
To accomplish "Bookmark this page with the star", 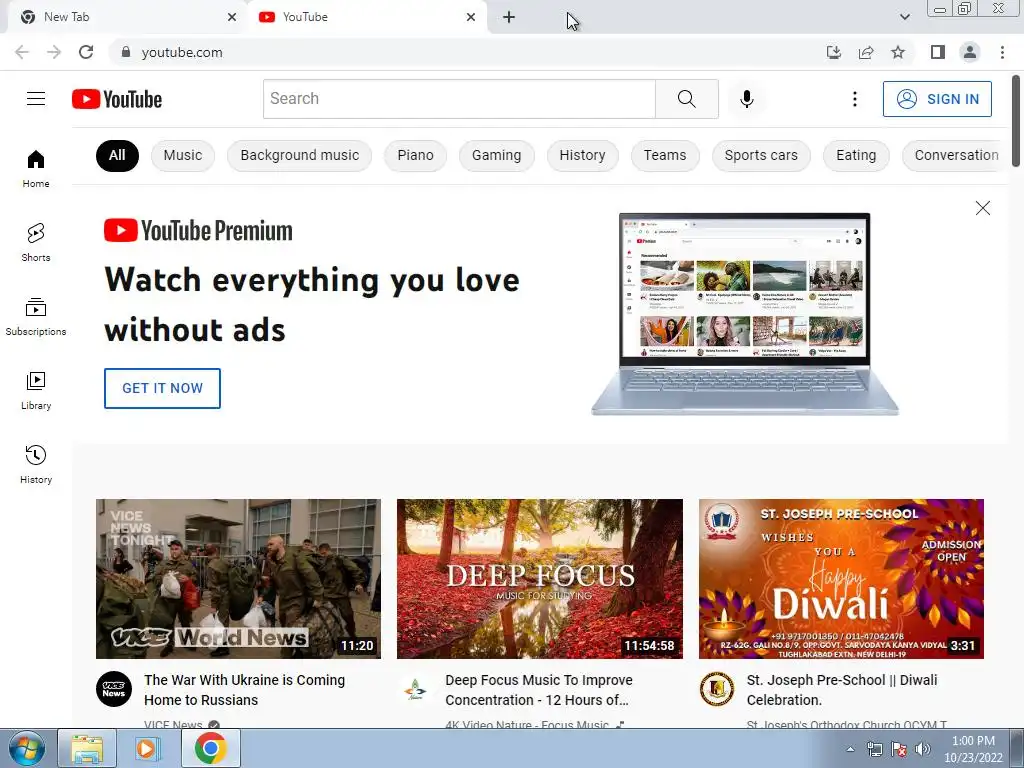I will (898, 52).
